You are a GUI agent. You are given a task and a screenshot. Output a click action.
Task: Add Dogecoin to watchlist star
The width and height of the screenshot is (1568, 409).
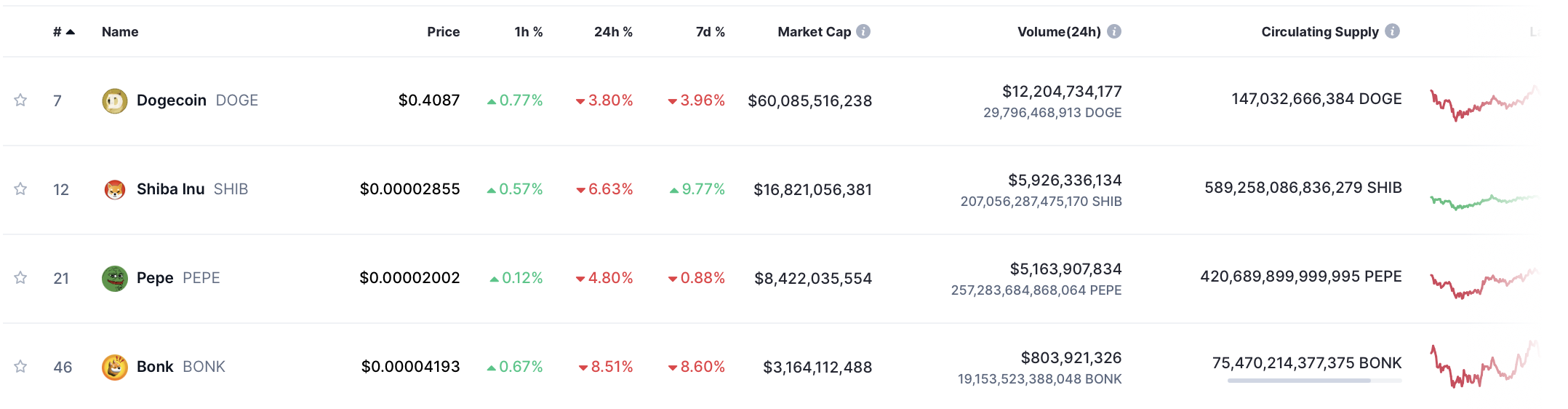(x=20, y=100)
